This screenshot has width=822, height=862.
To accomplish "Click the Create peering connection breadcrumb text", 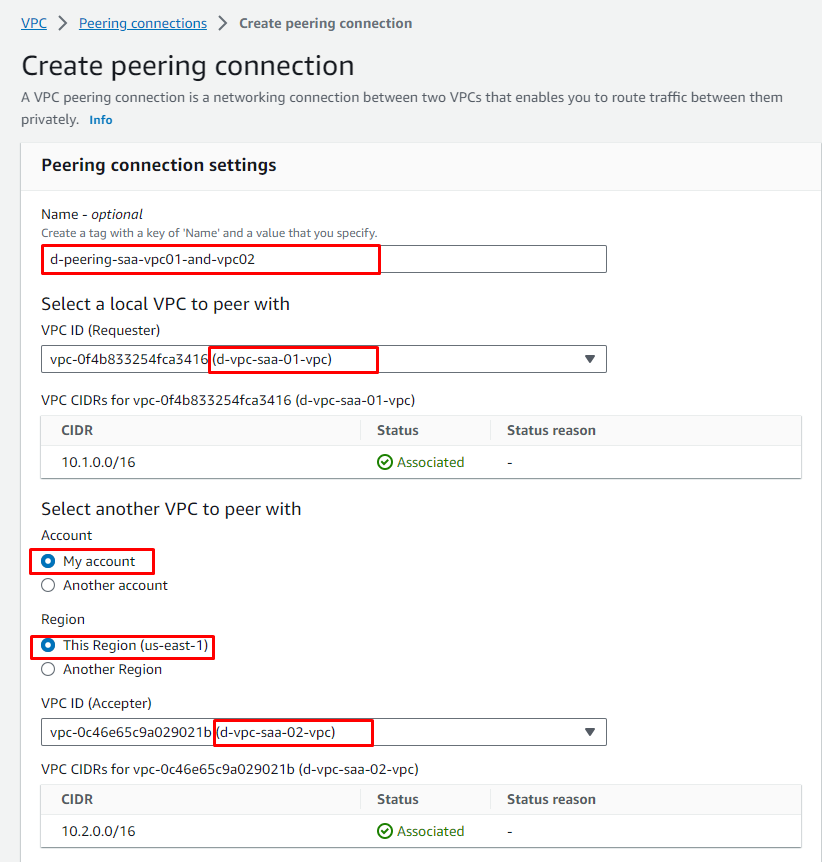I will pyautogui.click(x=325, y=23).
